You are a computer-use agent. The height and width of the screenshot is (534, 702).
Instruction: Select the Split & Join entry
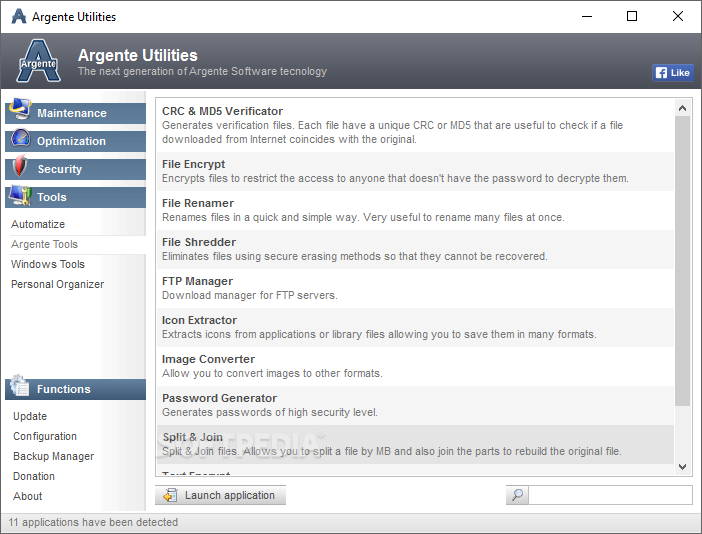(x=415, y=444)
